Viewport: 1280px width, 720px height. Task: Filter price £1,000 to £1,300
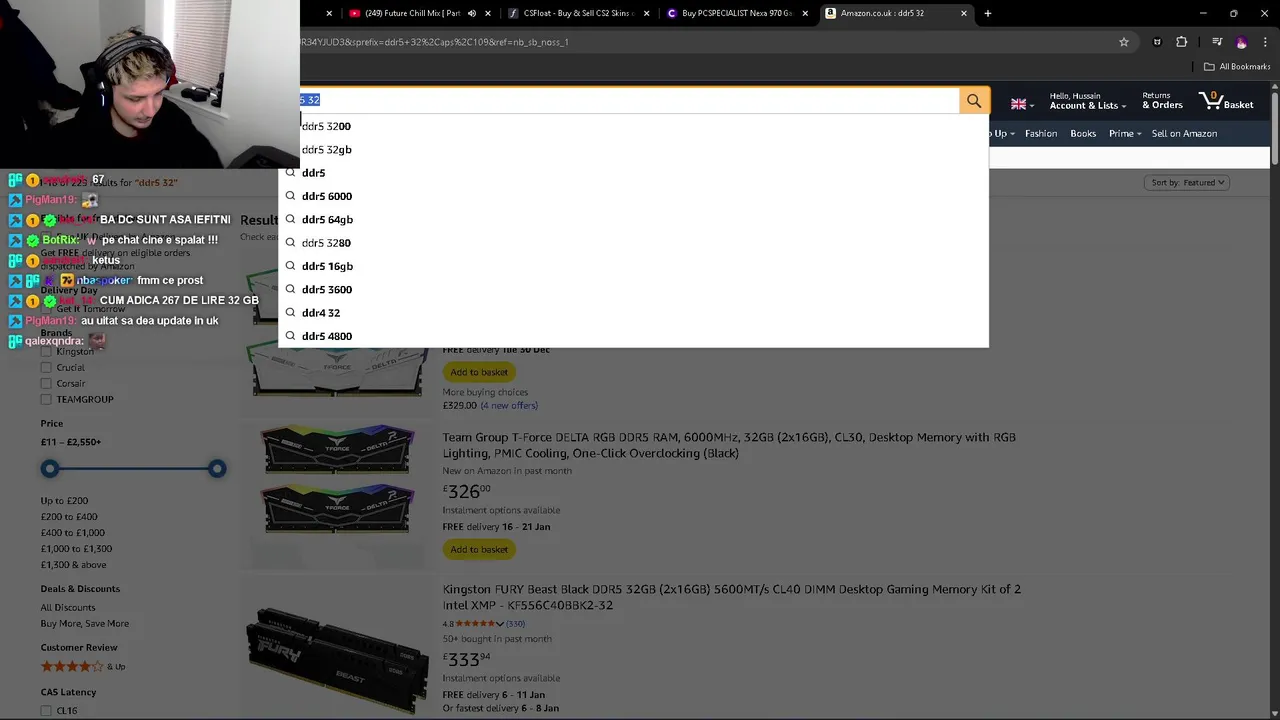point(76,548)
